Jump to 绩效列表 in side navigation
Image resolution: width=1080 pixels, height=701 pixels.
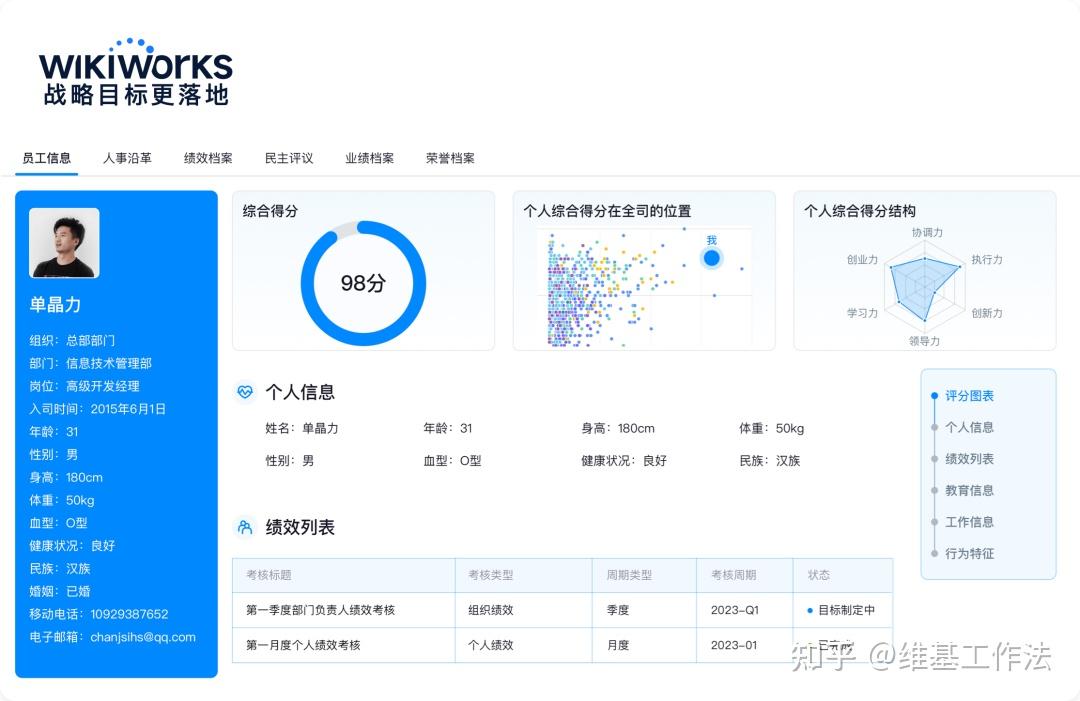969,459
